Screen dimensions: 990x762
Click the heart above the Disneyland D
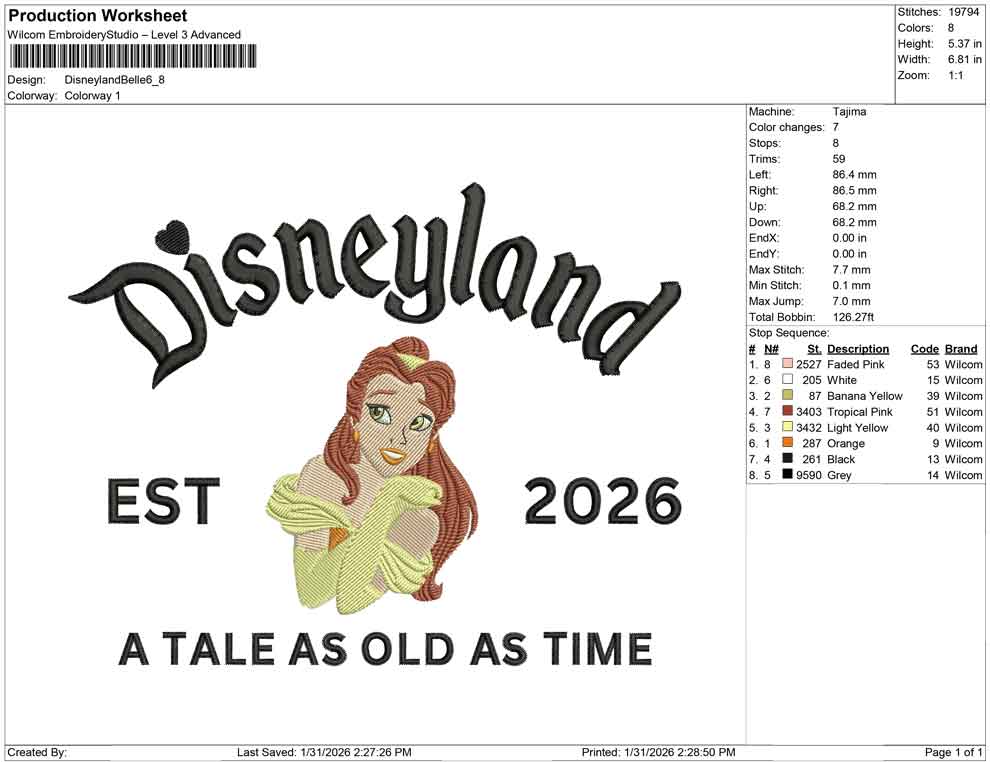(171, 235)
